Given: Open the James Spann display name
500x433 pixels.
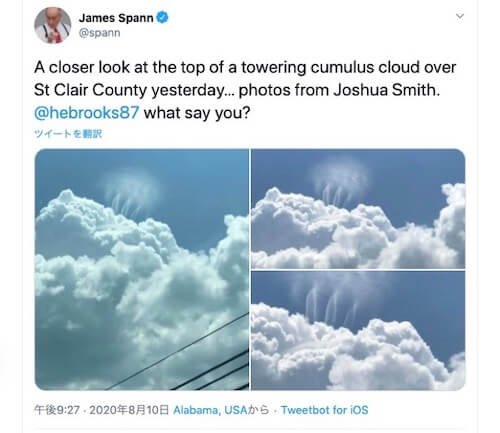Looking at the screenshot, I should tap(116, 18).
